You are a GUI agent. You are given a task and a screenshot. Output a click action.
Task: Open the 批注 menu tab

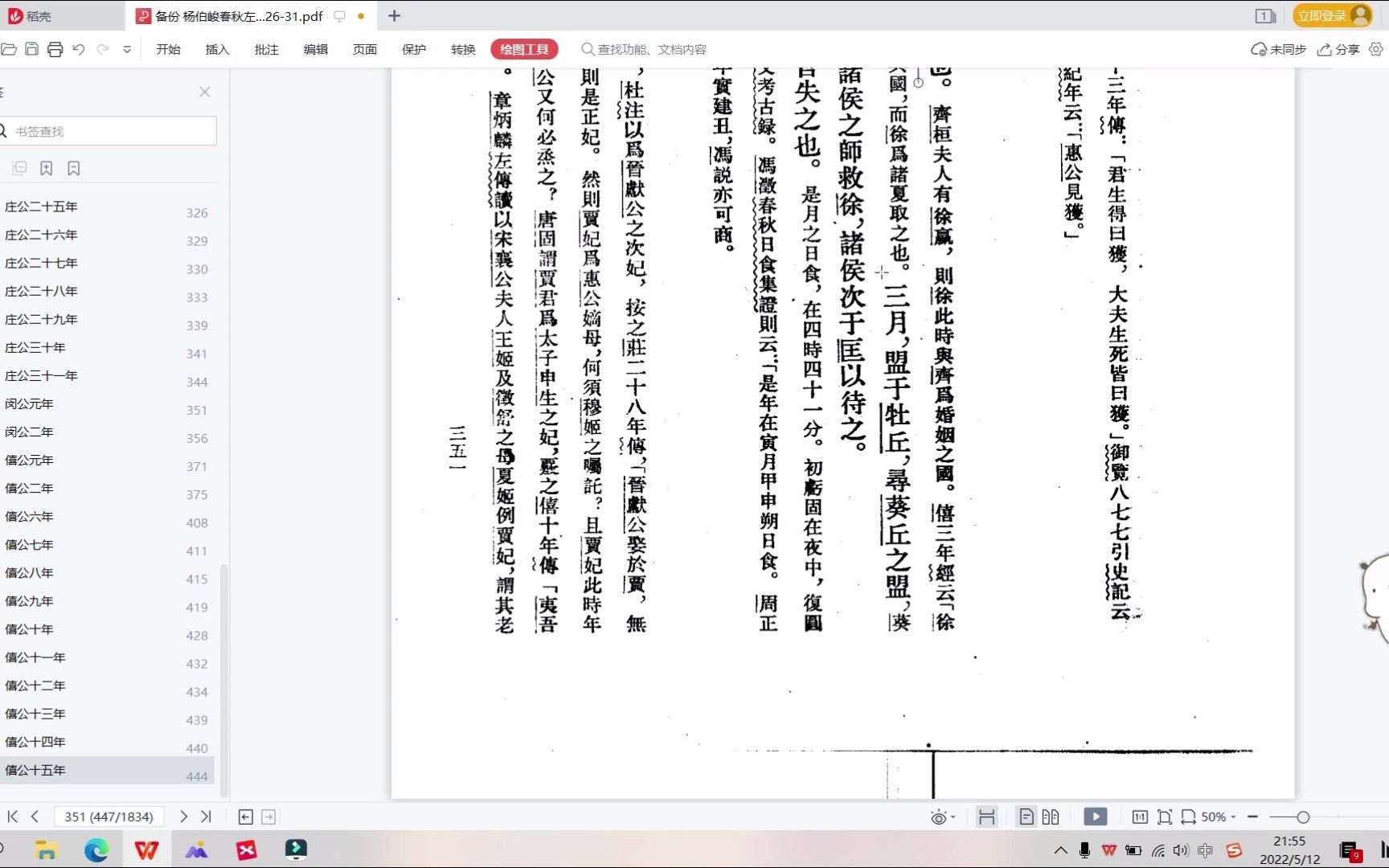[x=266, y=49]
